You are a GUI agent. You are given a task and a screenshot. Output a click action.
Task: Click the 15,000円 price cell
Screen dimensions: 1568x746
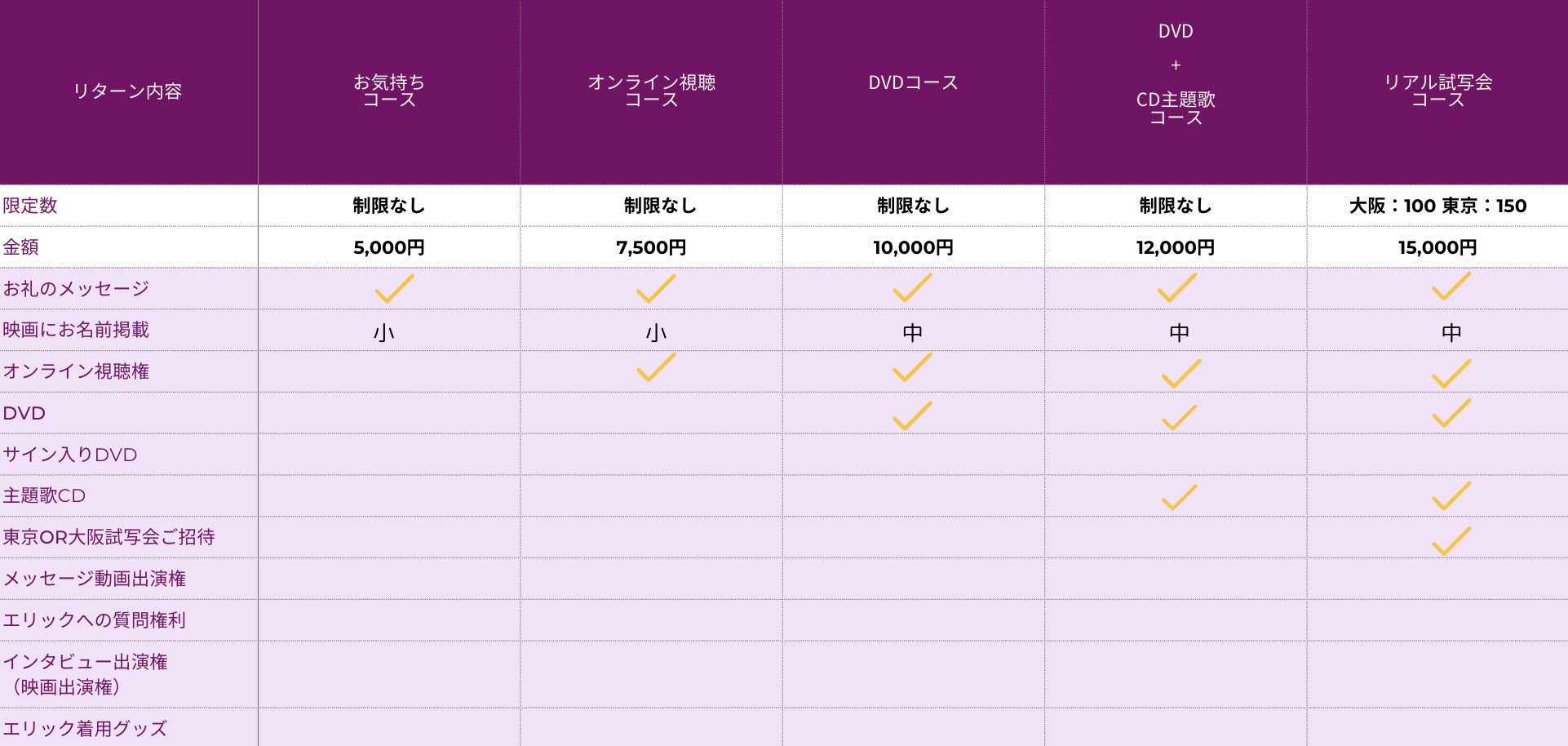[x=1437, y=247]
